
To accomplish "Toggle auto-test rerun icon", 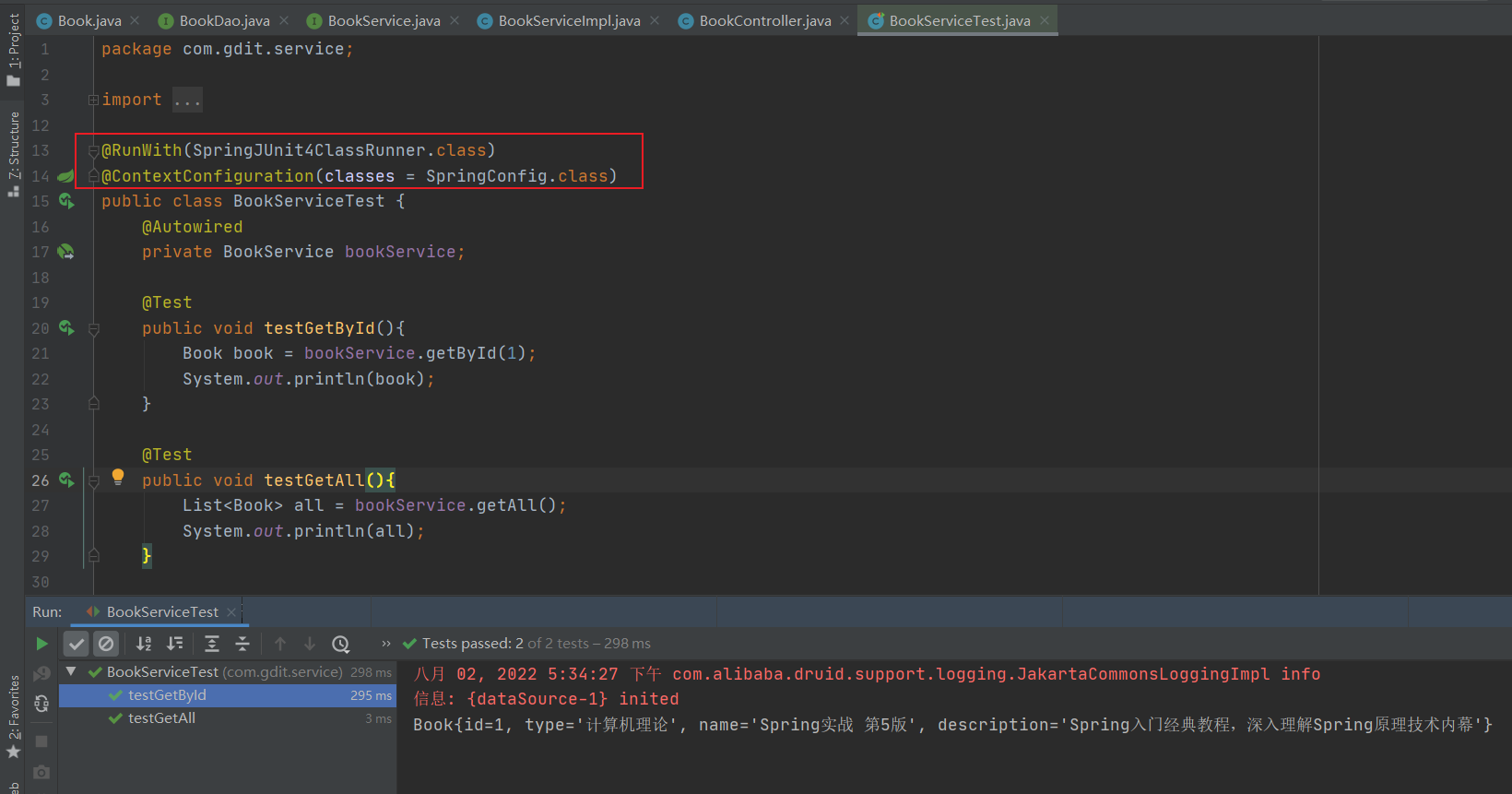I will [x=41, y=704].
